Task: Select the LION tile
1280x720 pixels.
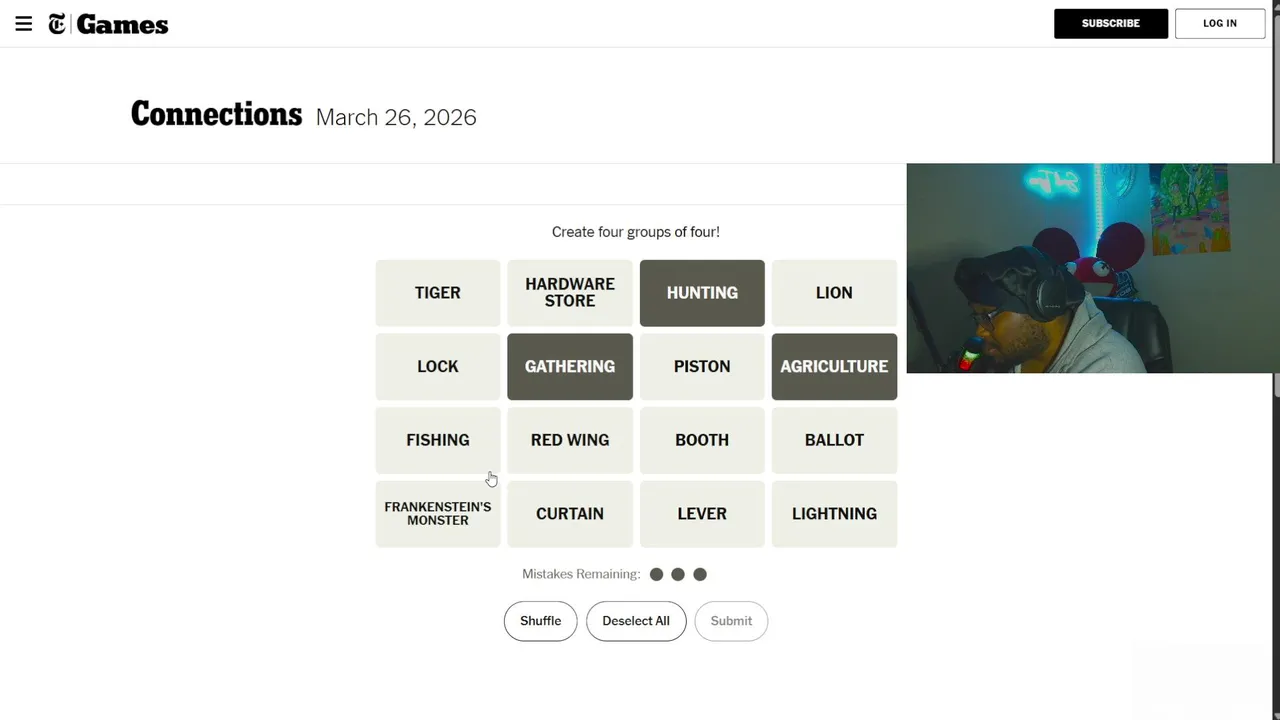Action: pos(834,293)
